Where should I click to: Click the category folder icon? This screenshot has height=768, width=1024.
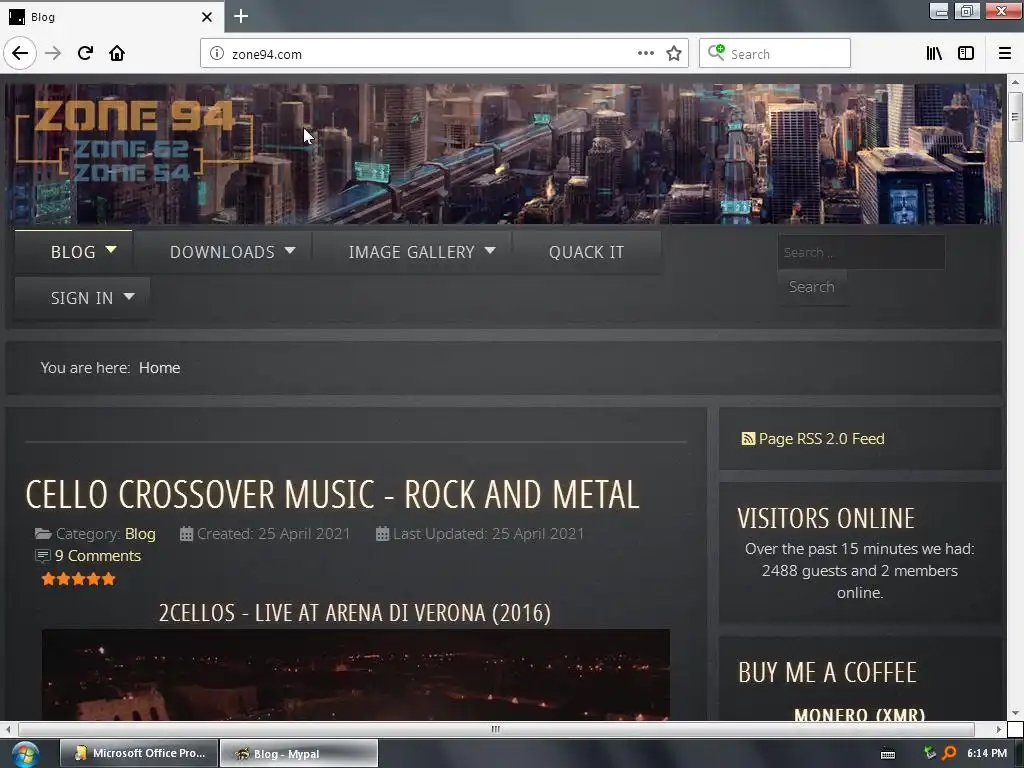pos(43,534)
